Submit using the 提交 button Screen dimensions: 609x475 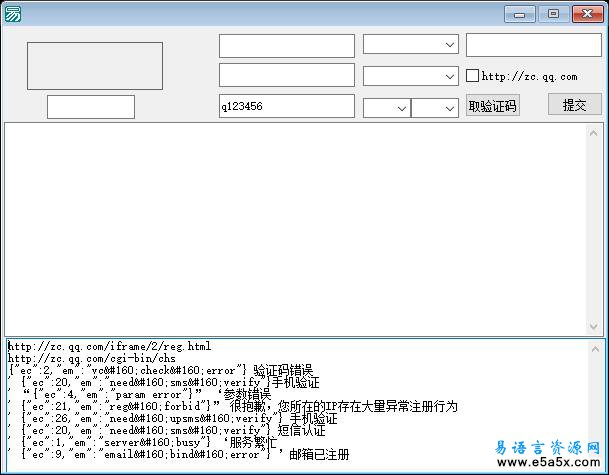[x=574, y=105]
